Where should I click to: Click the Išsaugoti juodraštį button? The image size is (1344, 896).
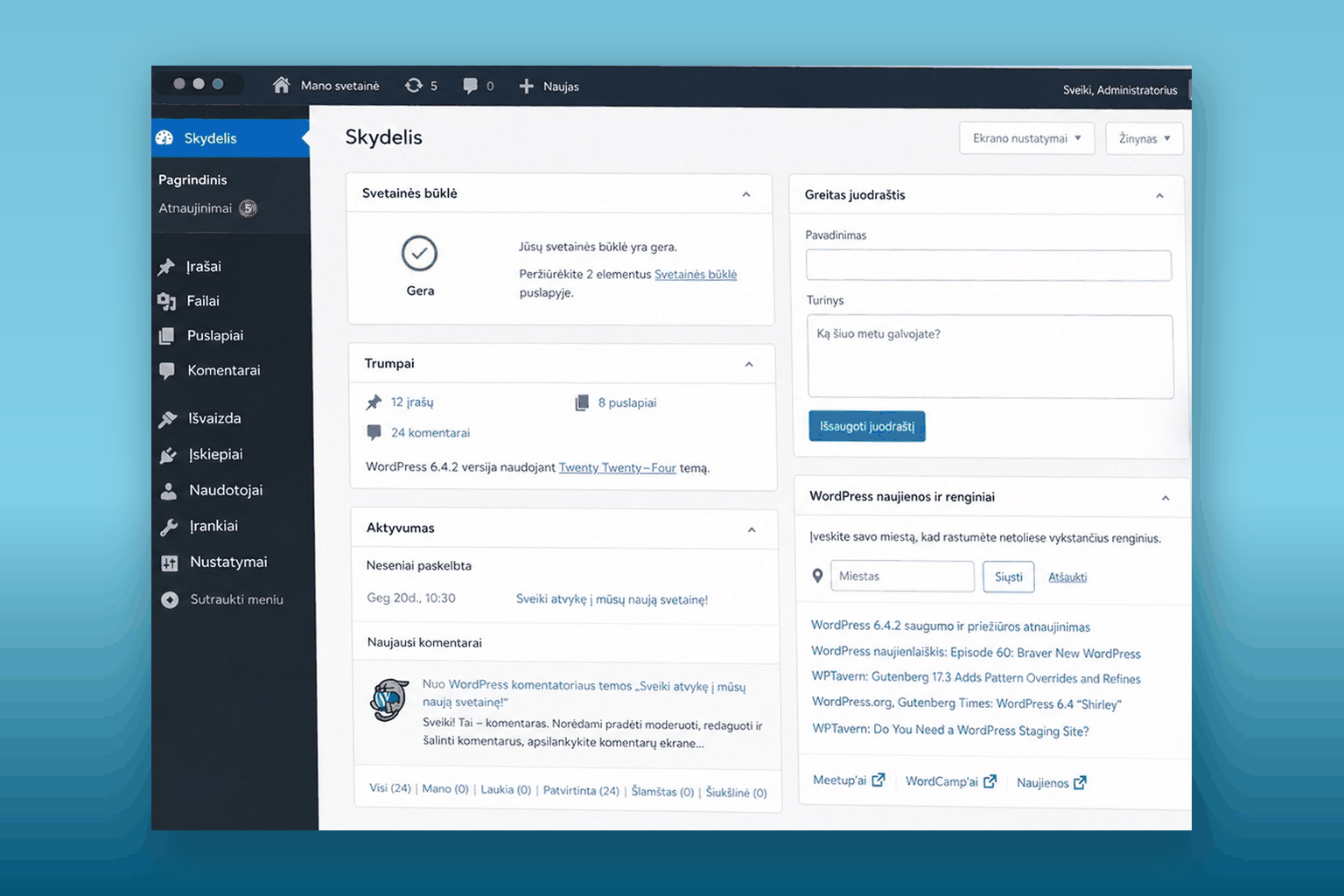(867, 426)
